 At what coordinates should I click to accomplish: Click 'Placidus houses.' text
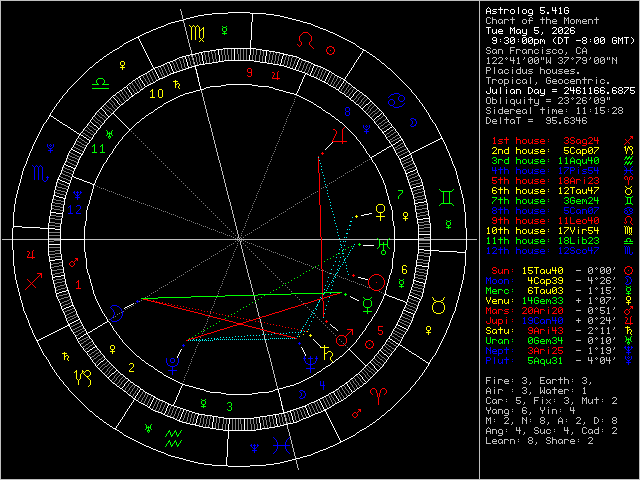coord(533,71)
